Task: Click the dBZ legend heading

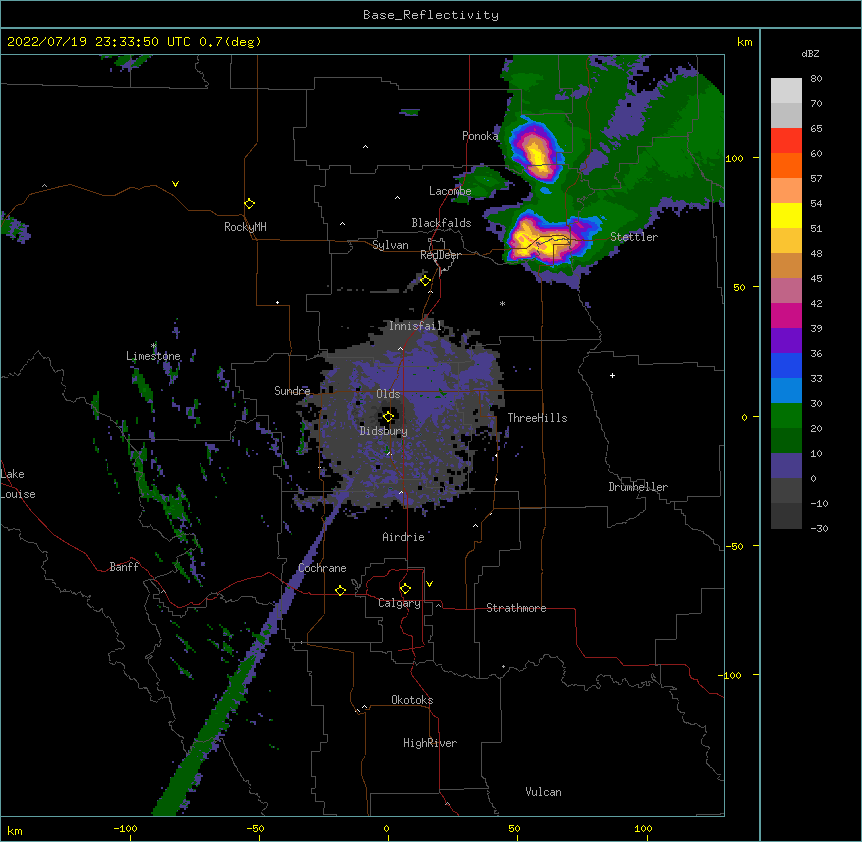Action: pyautogui.click(x=810, y=53)
